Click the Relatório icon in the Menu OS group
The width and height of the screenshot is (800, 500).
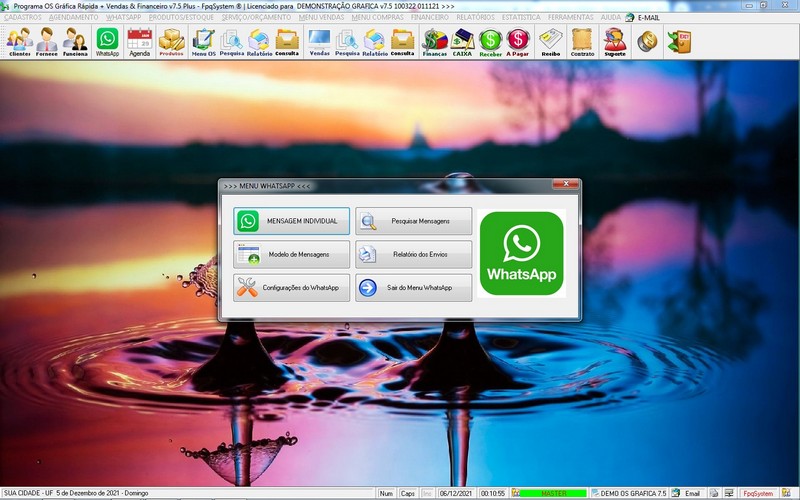tap(259, 42)
